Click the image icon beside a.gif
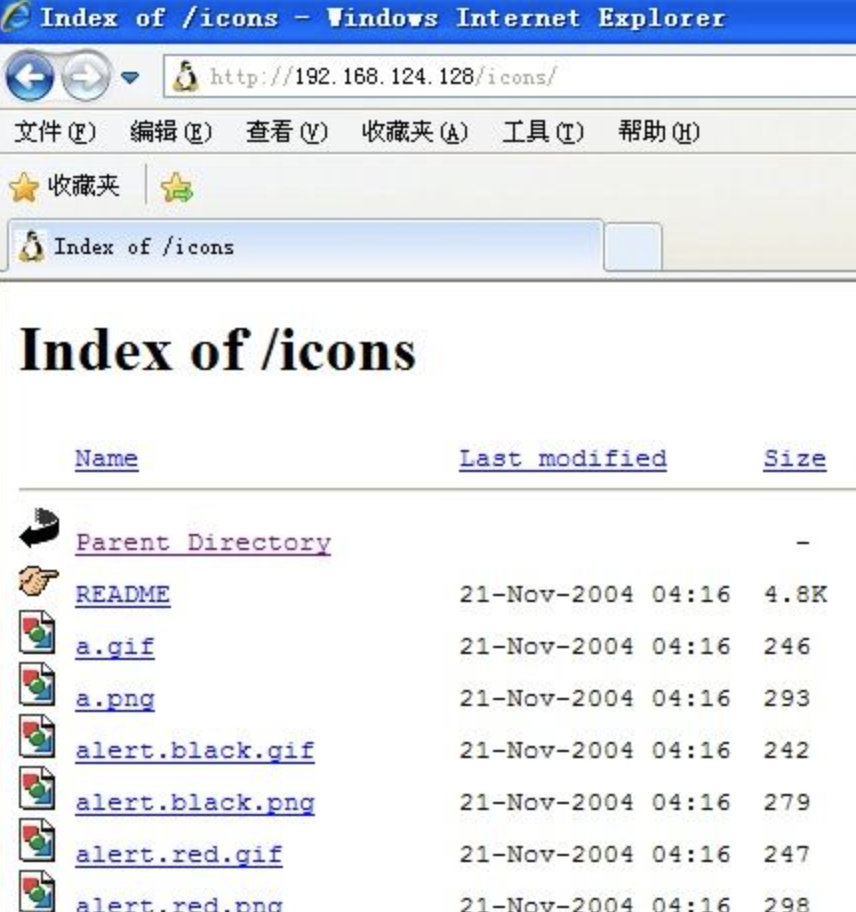Screen dimensions: 856x912 point(37,632)
